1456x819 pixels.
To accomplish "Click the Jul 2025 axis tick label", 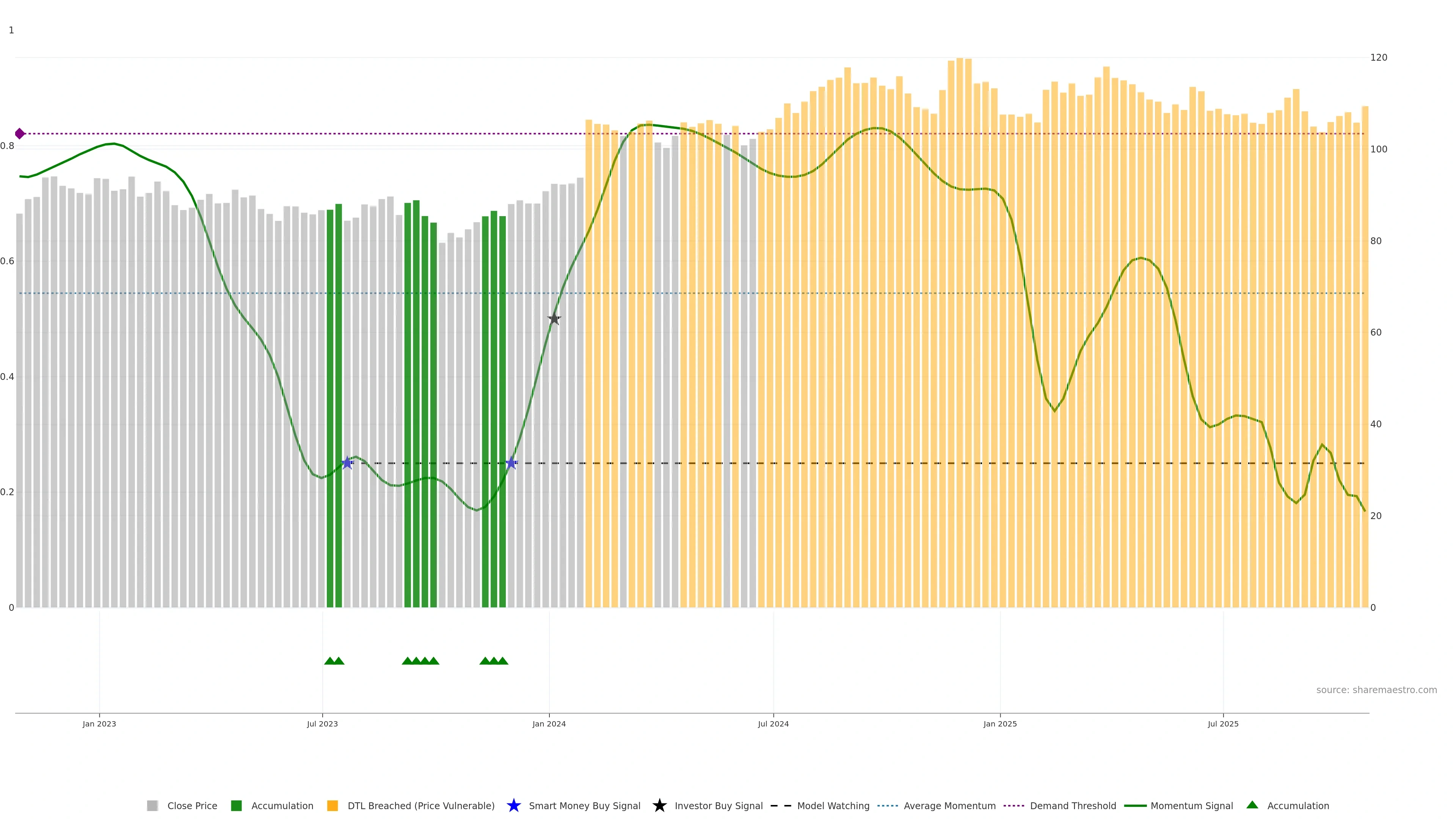I will (x=1222, y=723).
